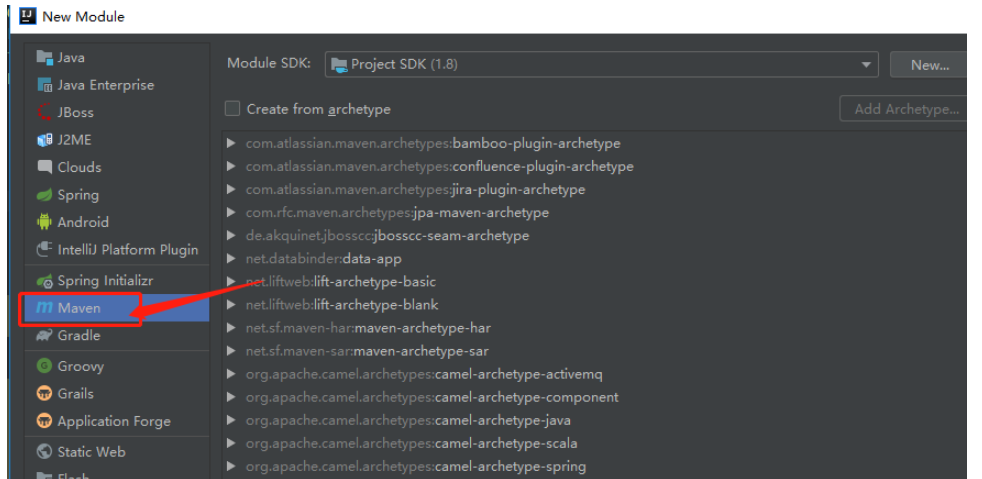Select J2ME module type label
The width and height of the screenshot is (982, 479).
(x=75, y=140)
